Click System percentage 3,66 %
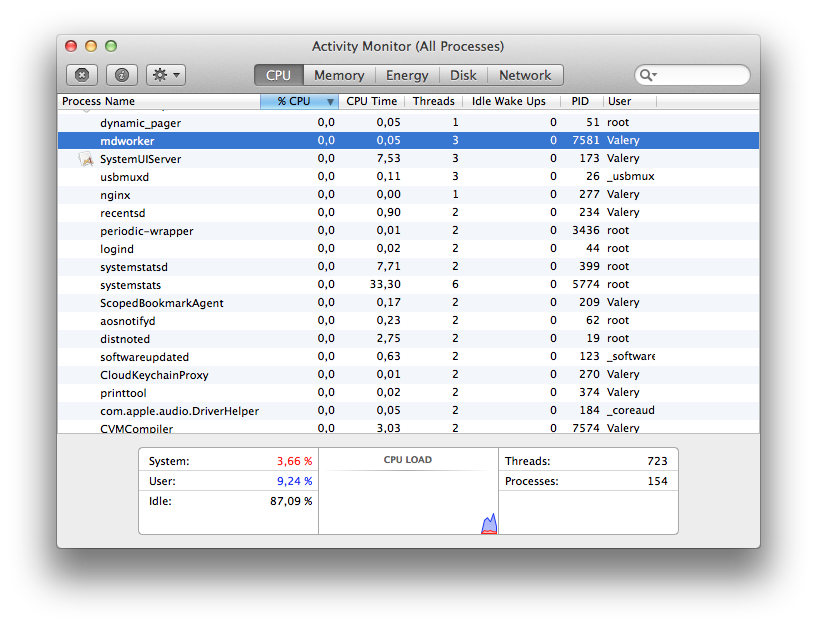 click(294, 461)
